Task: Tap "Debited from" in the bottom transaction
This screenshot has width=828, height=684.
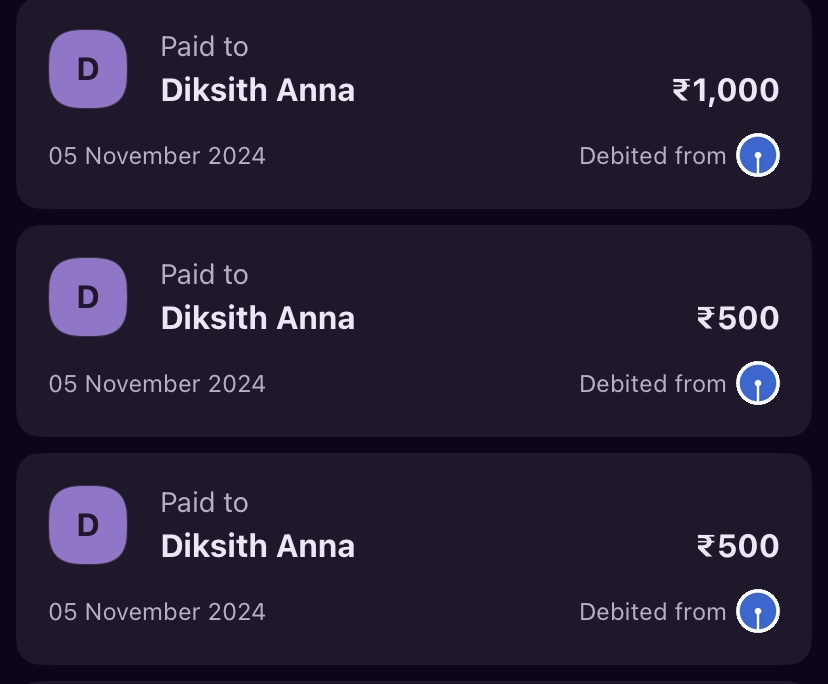Action: click(x=652, y=613)
